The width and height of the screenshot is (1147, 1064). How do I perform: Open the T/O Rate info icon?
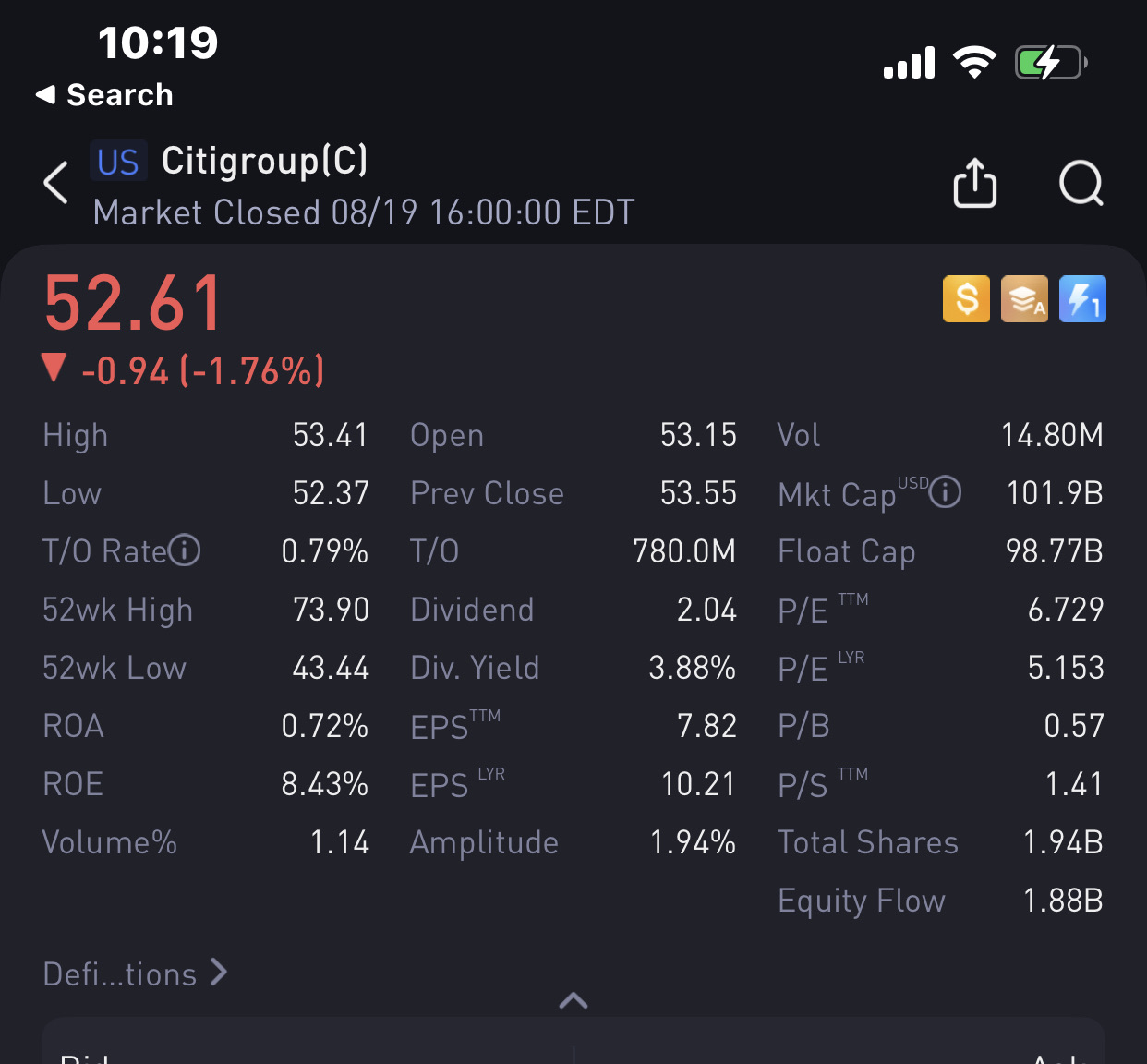click(185, 550)
